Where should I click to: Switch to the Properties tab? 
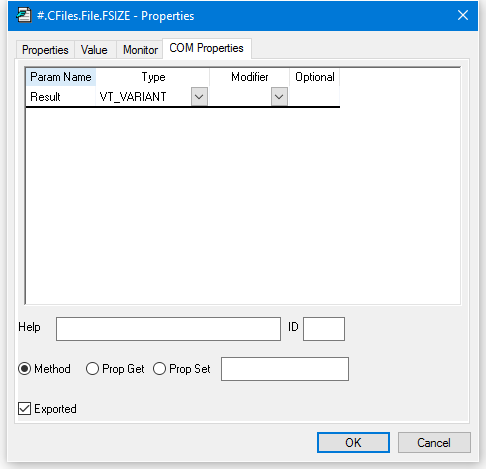(45, 50)
